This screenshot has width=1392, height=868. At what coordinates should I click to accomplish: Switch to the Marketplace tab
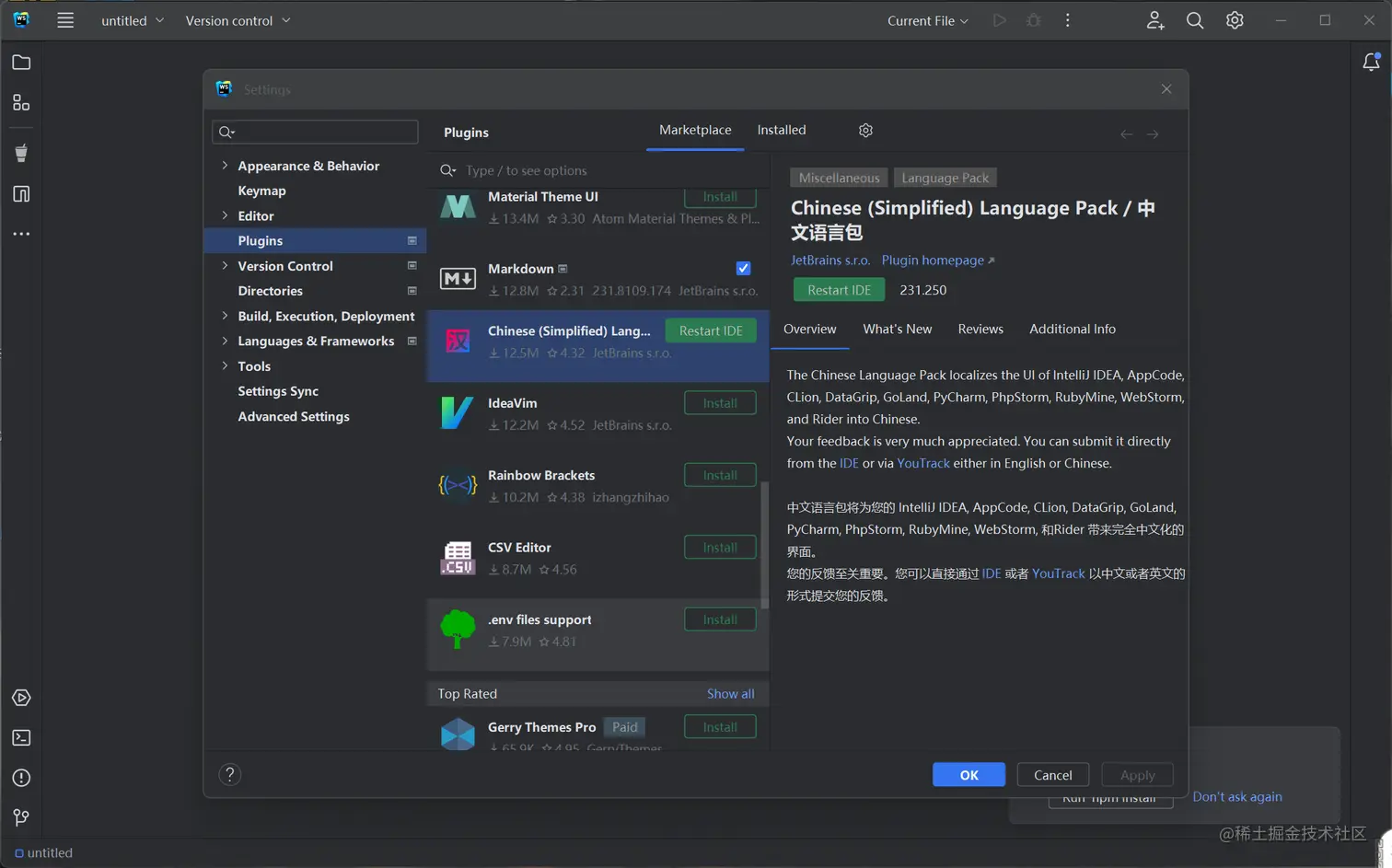(x=695, y=131)
